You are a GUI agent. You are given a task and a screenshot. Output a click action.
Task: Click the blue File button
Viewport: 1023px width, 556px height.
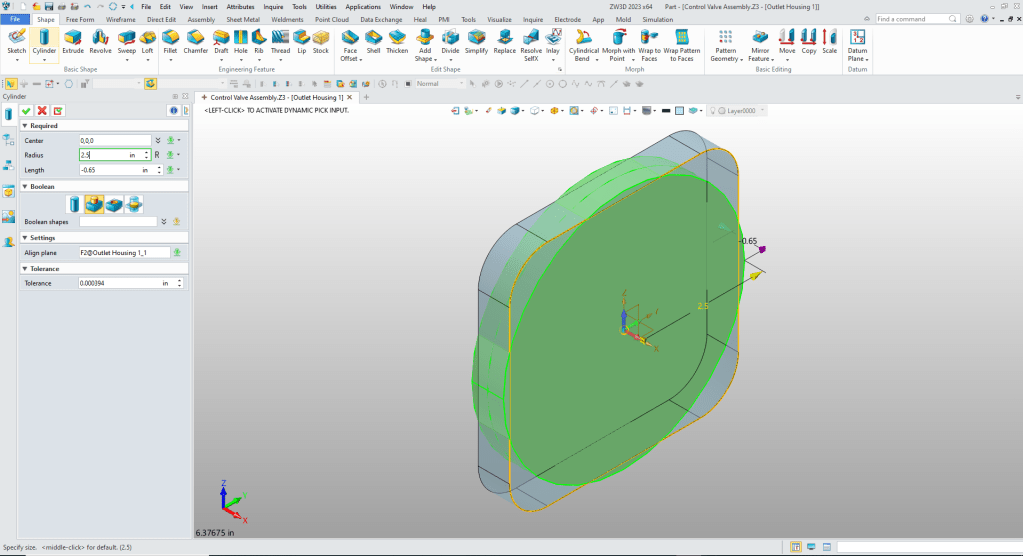(x=16, y=19)
